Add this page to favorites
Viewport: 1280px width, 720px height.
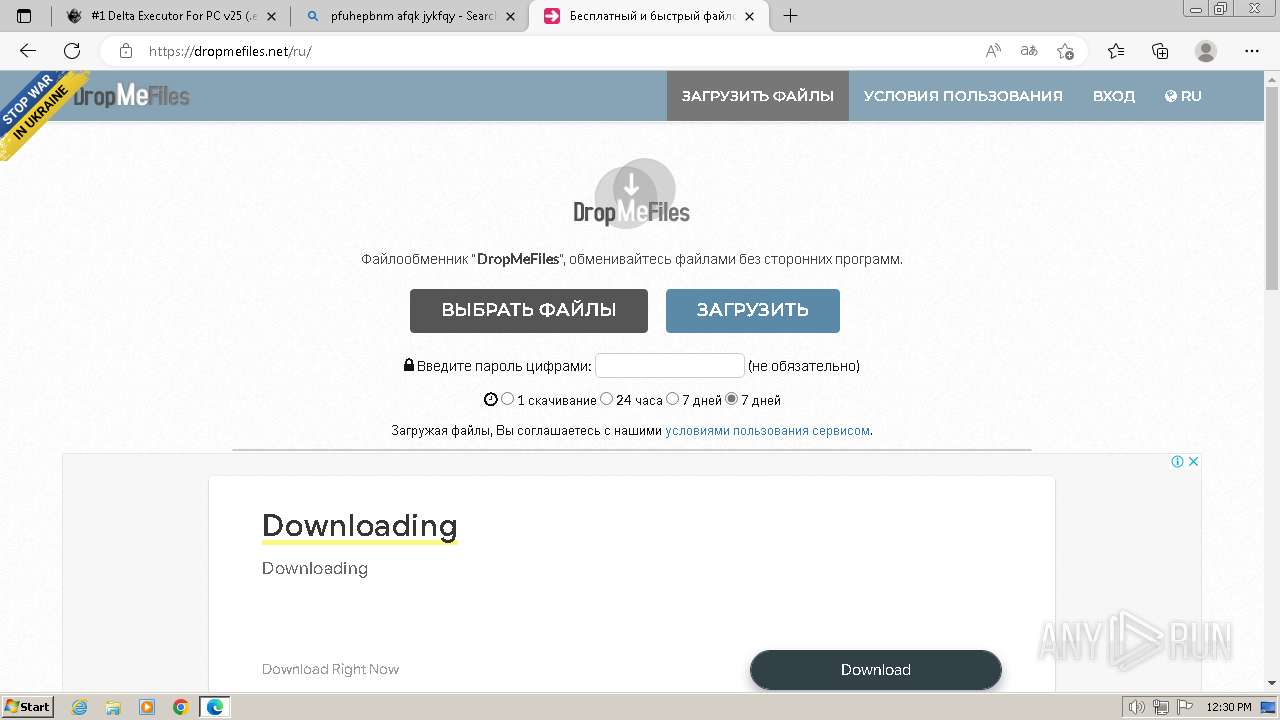[1066, 51]
